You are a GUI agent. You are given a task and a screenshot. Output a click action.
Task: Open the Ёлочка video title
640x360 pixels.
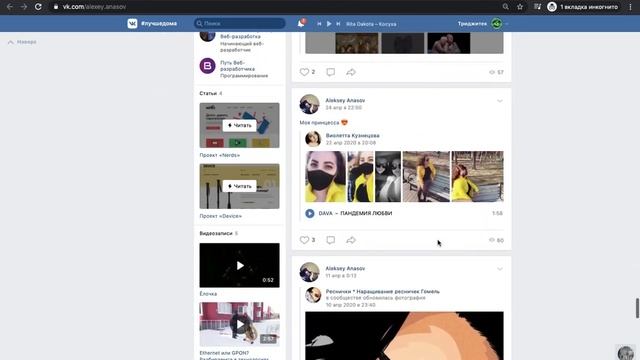click(x=208, y=293)
